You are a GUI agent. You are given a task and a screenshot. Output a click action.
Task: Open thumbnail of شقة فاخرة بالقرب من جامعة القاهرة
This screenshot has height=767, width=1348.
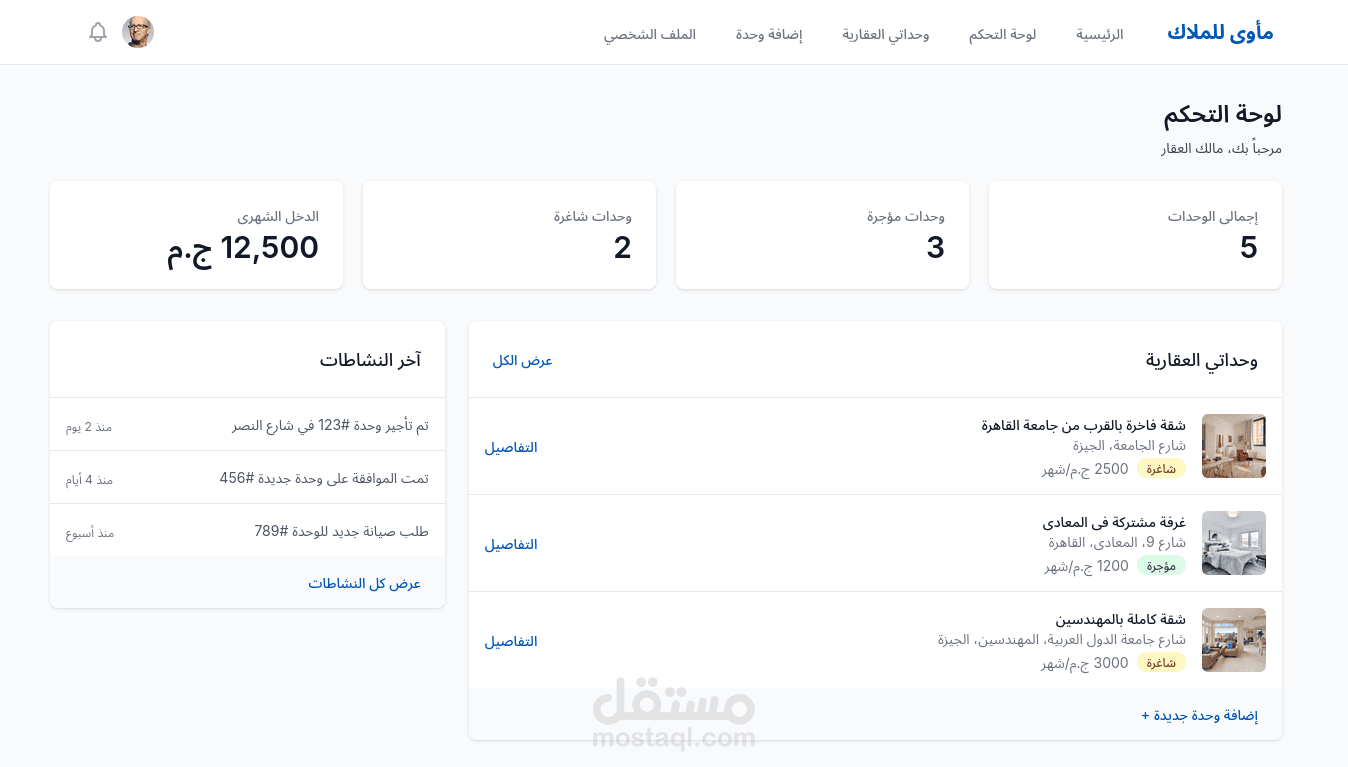click(1234, 446)
